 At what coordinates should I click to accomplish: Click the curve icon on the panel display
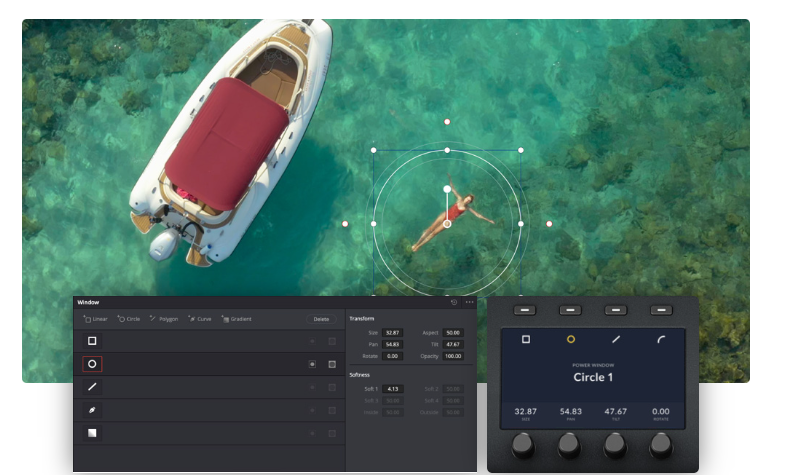661,339
